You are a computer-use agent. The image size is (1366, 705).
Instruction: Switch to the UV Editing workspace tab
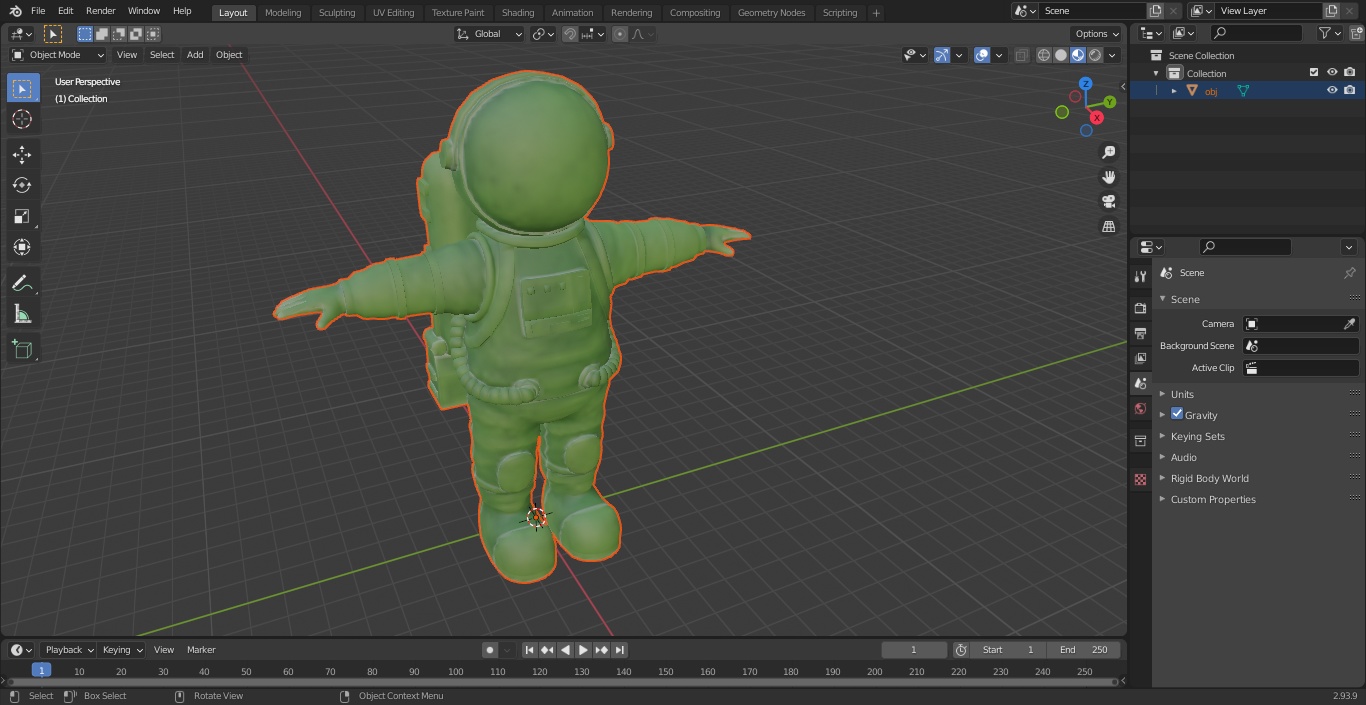[x=393, y=13]
